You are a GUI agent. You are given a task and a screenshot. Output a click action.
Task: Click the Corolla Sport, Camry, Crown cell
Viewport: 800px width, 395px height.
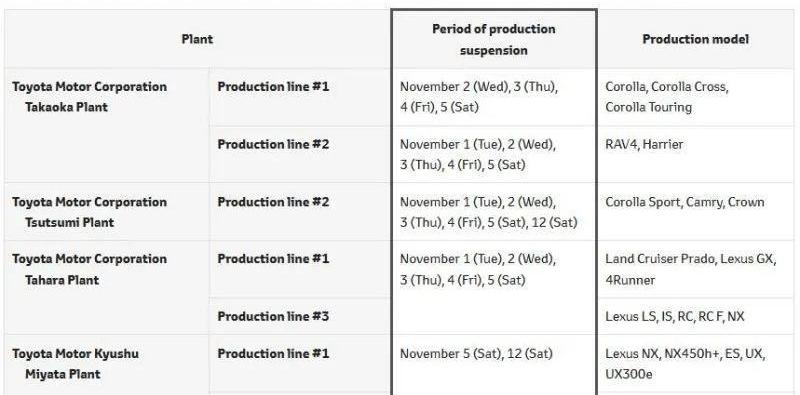tap(695, 212)
